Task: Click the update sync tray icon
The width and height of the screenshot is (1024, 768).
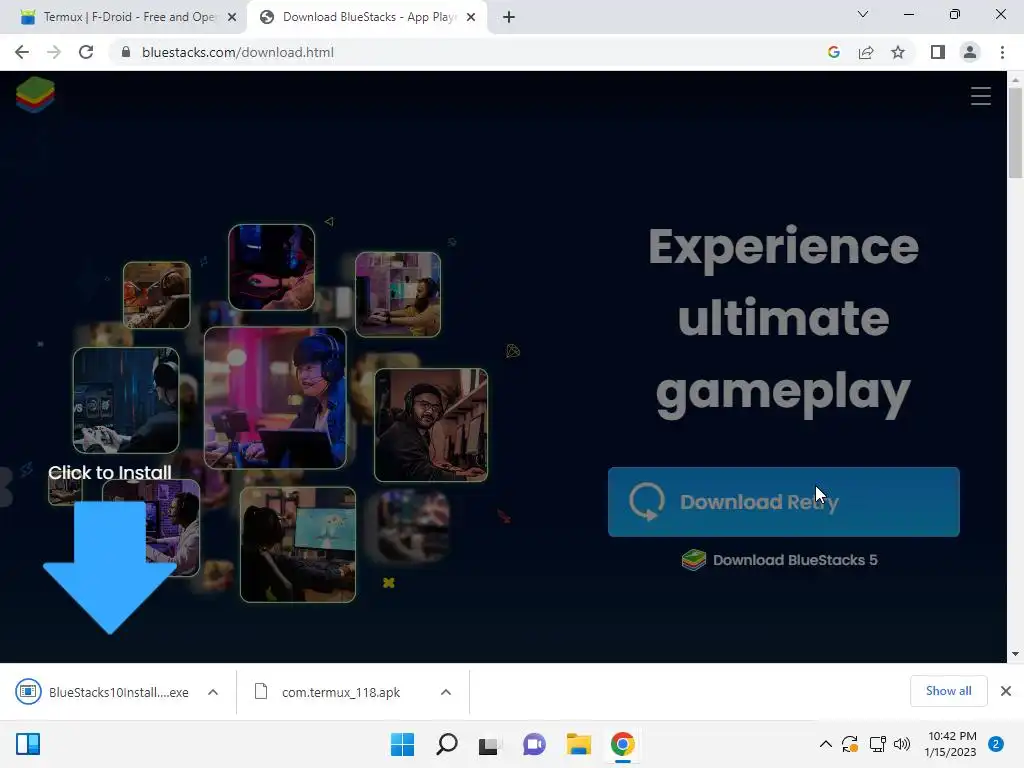Action: click(850, 744)
